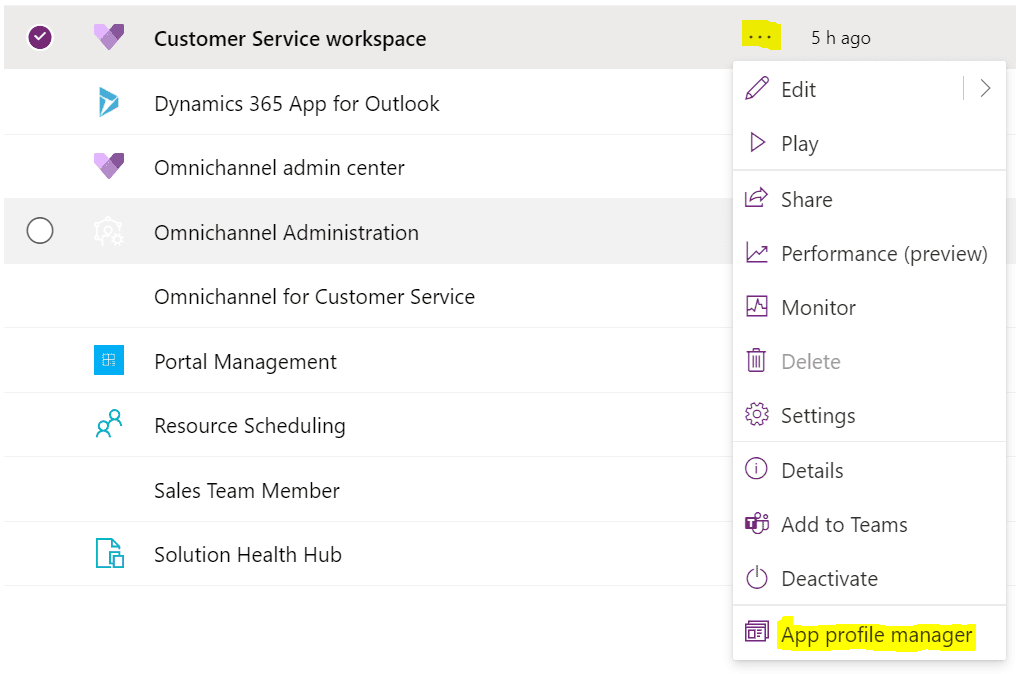Viewport: 1016px width, 674px height.
Task: Click the Customer Service workspace heart icon
Action: click(109, 37)
